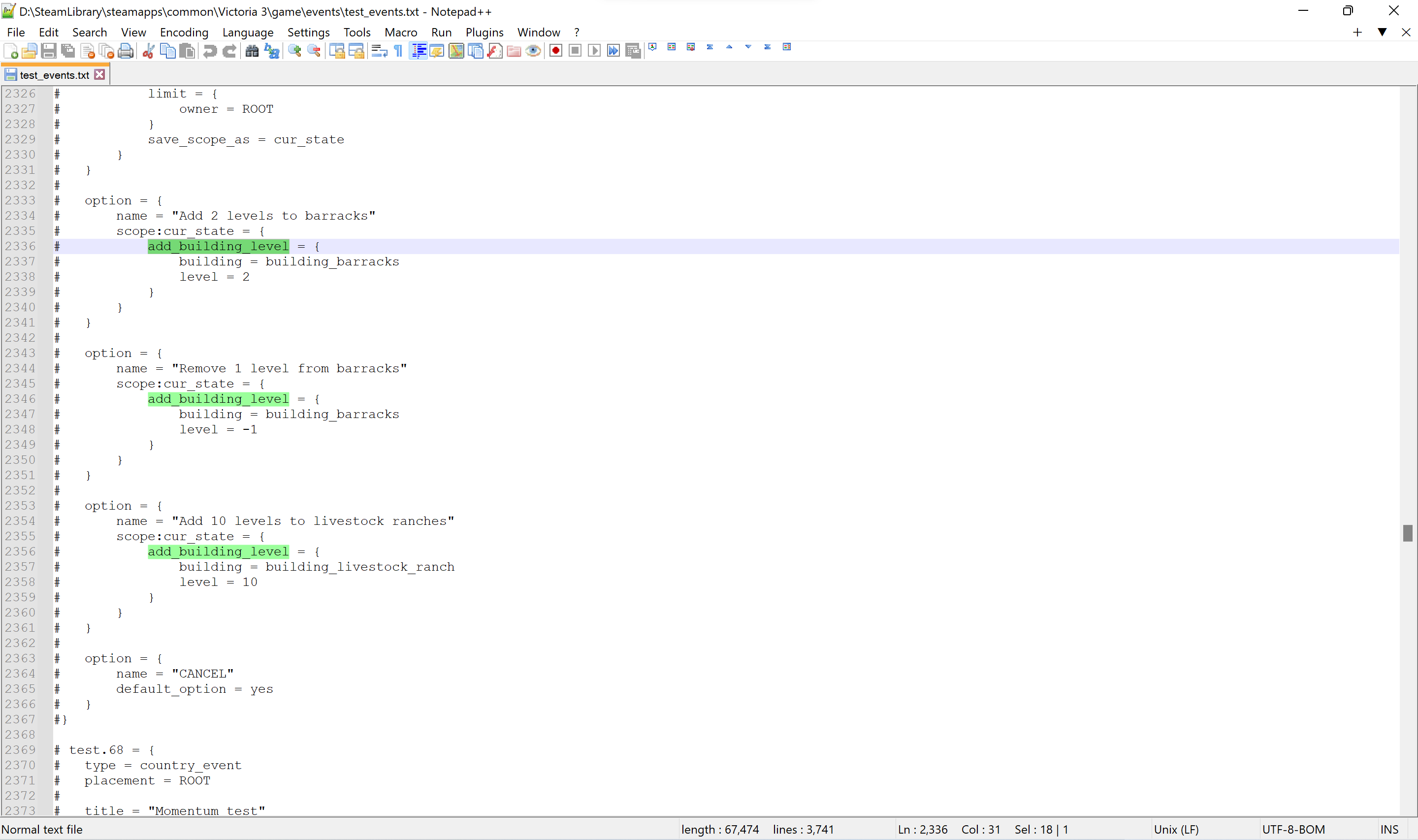The width and height of the screenshot is (1418, 840).
Task: Click the Save recorded macro icon
Action: [633, 51]
